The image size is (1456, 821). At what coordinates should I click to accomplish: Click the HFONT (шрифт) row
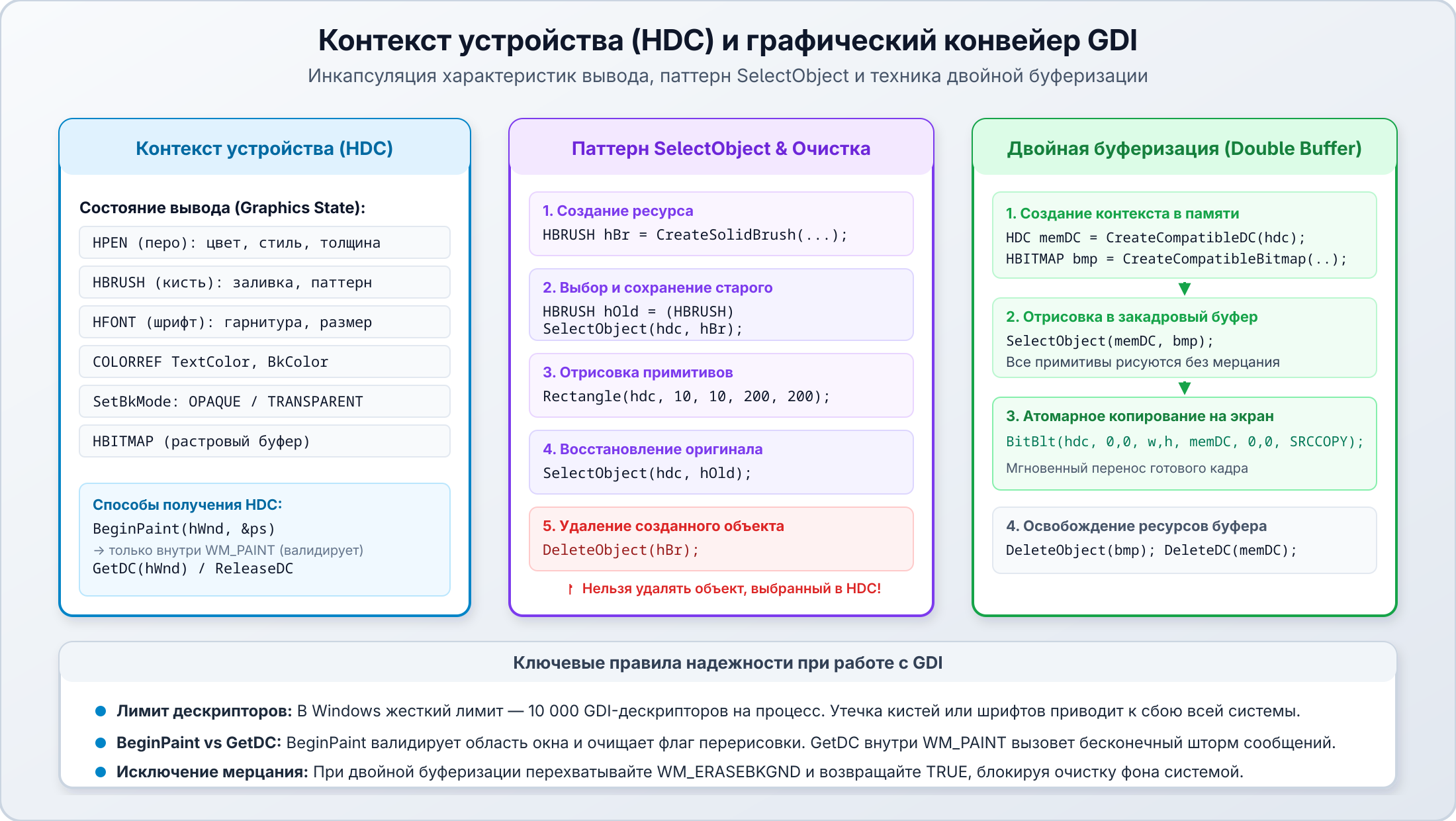pyautogui.click(x=265, y=322)
